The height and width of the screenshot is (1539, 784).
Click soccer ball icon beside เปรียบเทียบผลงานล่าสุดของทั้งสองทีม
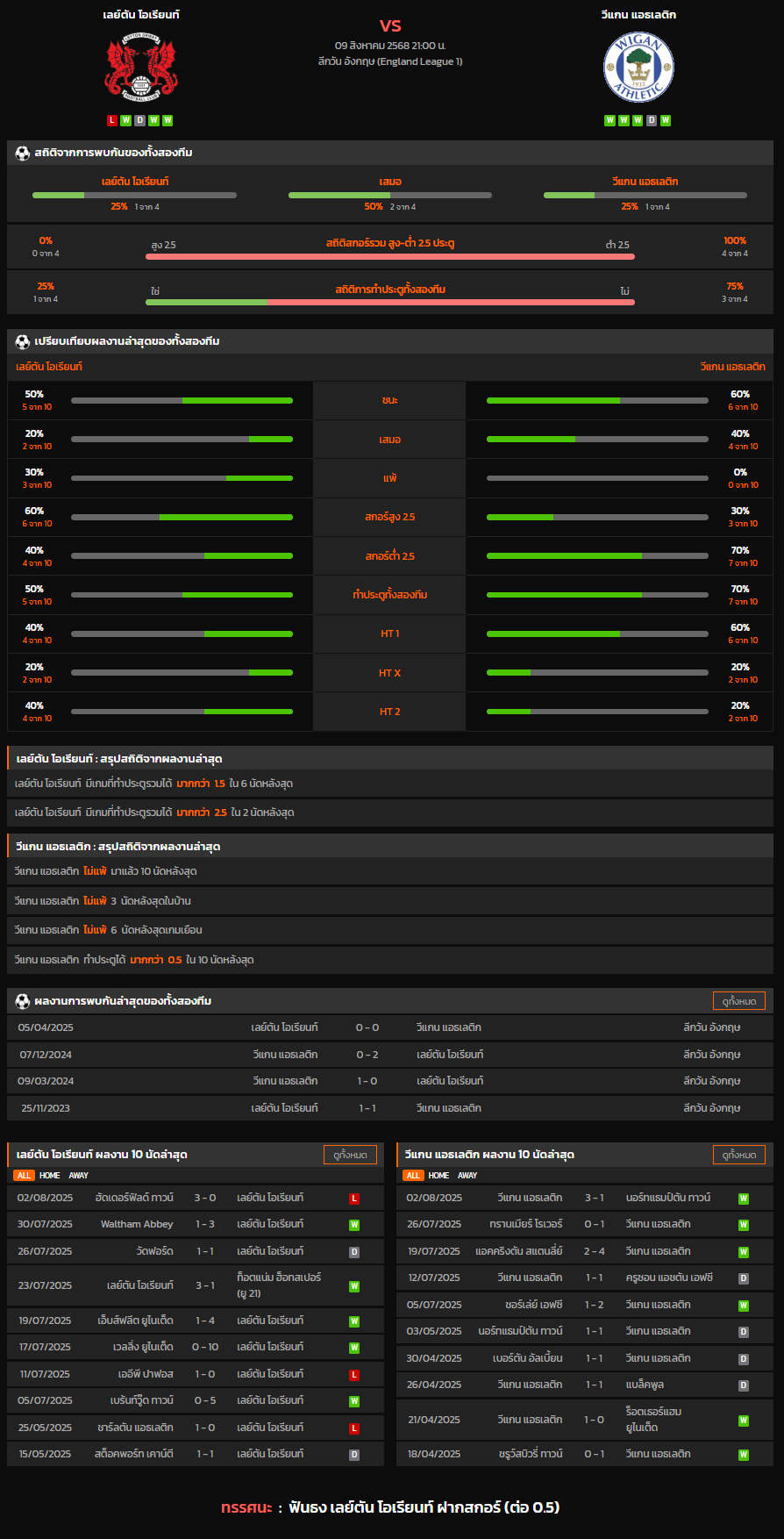23,341
